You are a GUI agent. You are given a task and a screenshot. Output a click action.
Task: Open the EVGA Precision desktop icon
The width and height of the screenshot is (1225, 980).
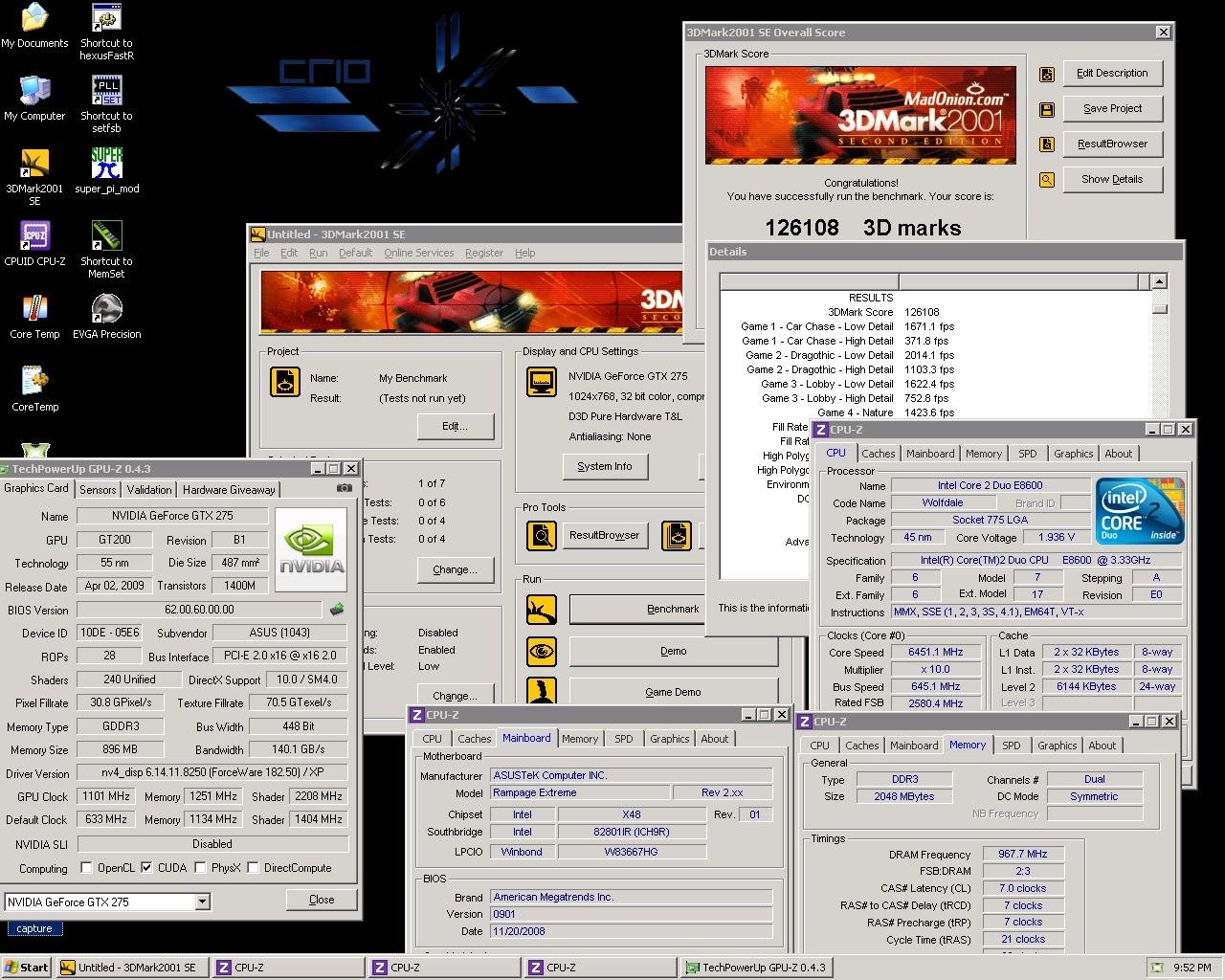point(106,309)
